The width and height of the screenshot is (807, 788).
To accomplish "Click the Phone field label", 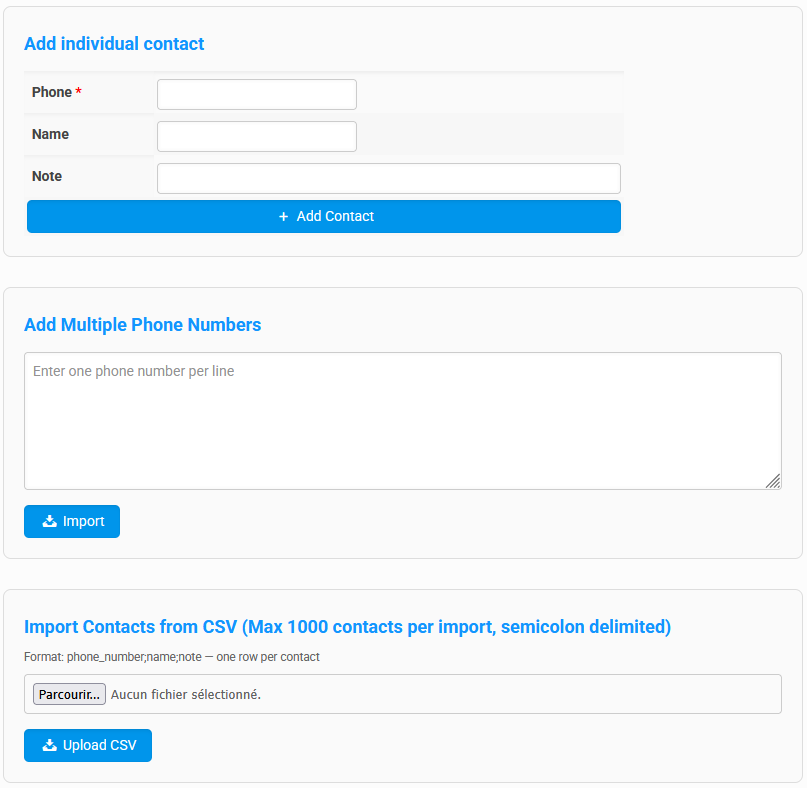I will (52, 92).
